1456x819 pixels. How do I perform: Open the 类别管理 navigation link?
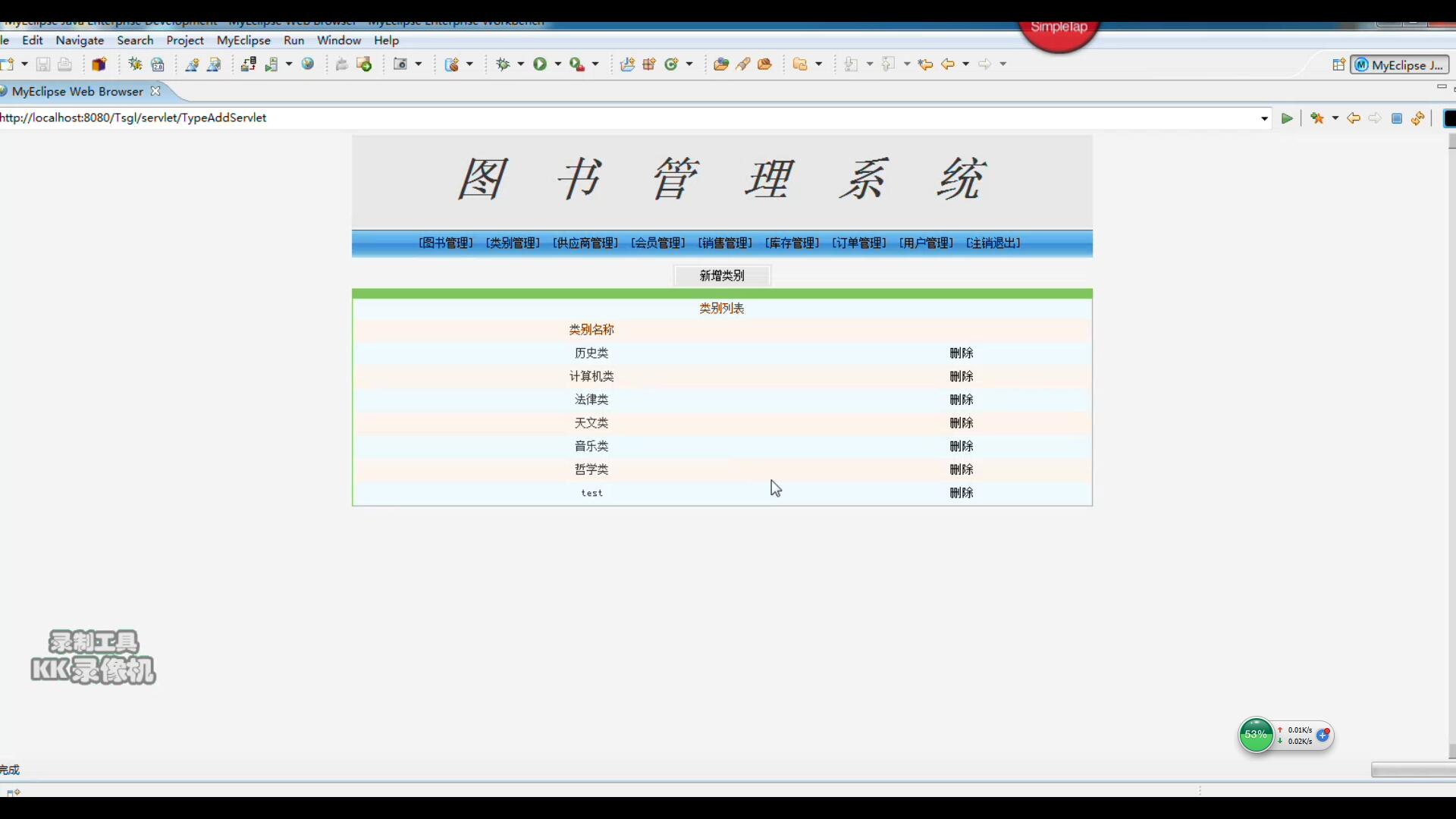click(x=513, y=243)
